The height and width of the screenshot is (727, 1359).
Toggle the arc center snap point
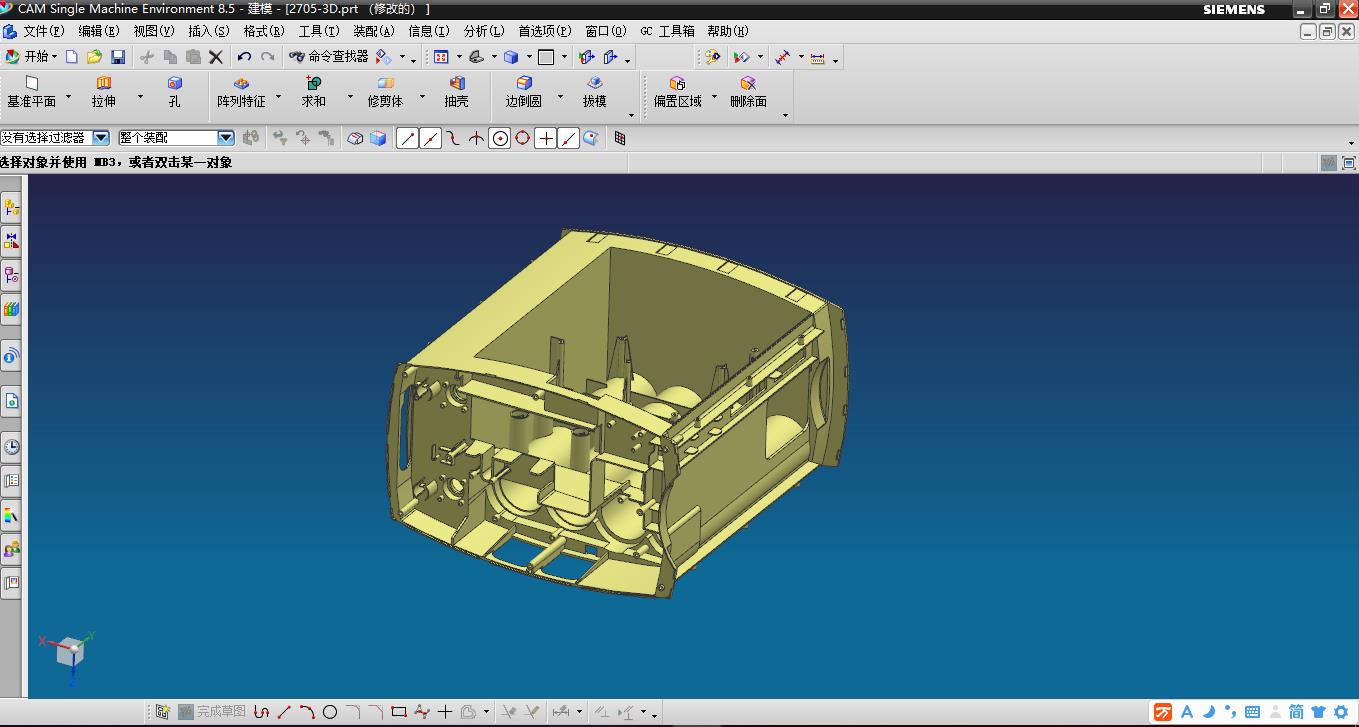(x=500, y=138)
